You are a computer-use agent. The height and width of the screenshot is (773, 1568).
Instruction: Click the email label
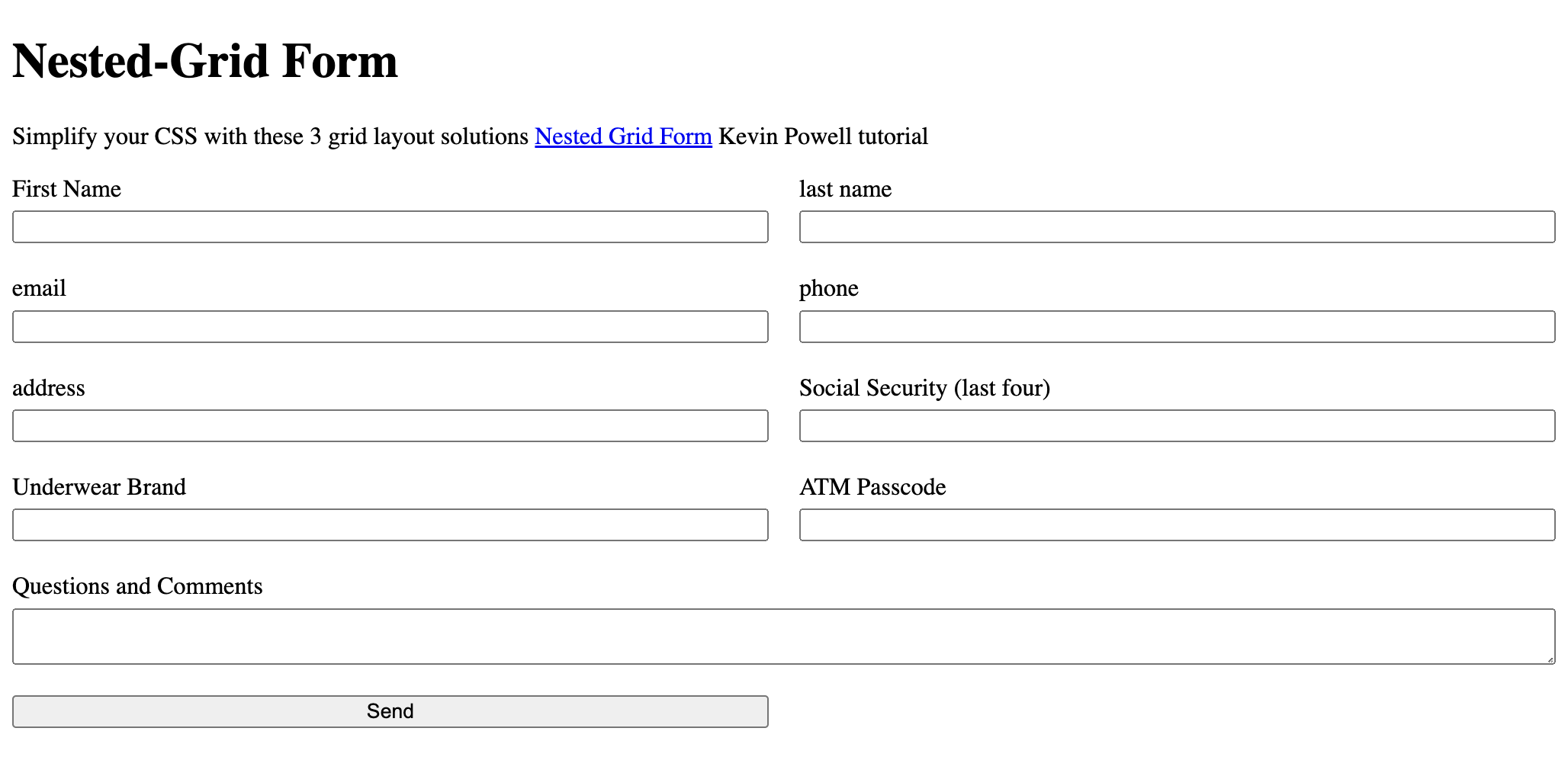point(39,288)
